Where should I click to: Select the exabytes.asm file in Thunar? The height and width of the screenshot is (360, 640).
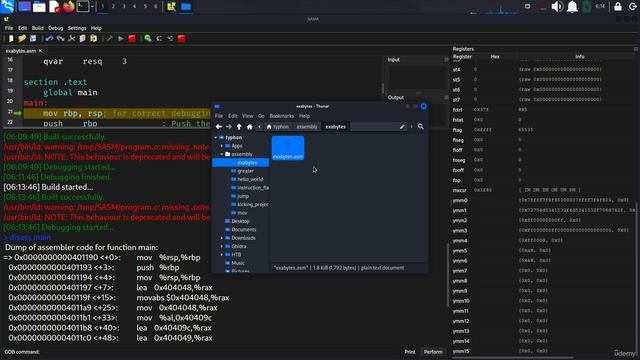[288, 148]
